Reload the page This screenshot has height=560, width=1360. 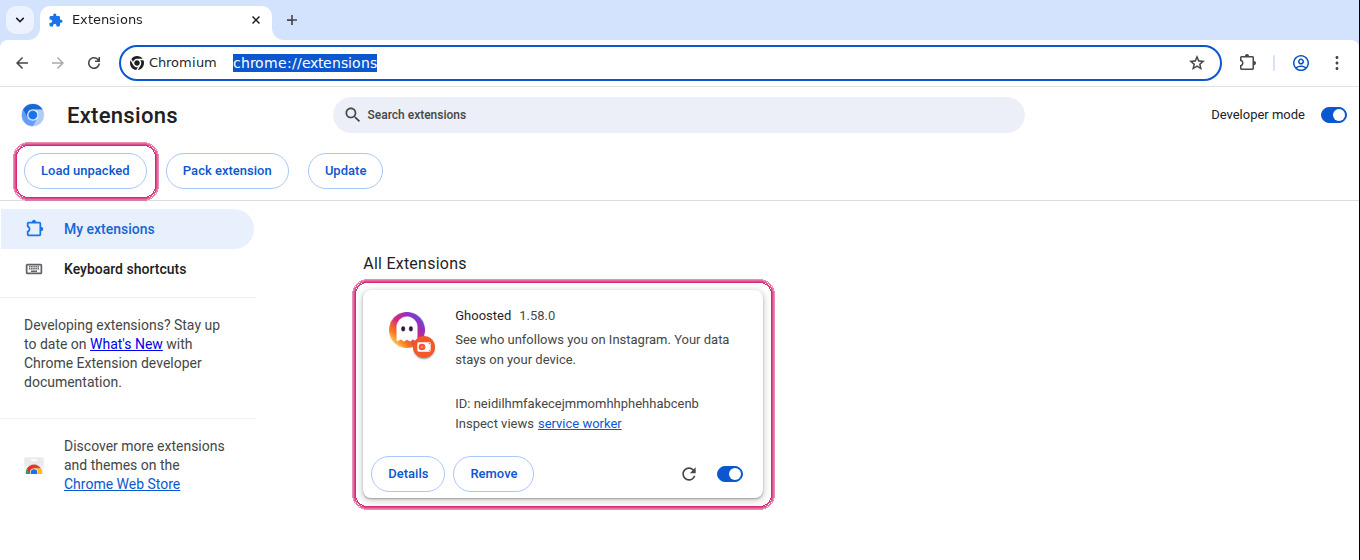tap(94, 63)
